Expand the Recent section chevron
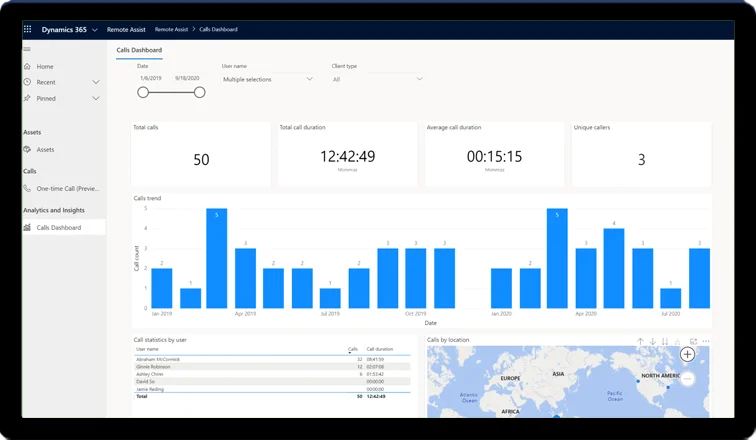The image size is (756, 440). (96, 82)
